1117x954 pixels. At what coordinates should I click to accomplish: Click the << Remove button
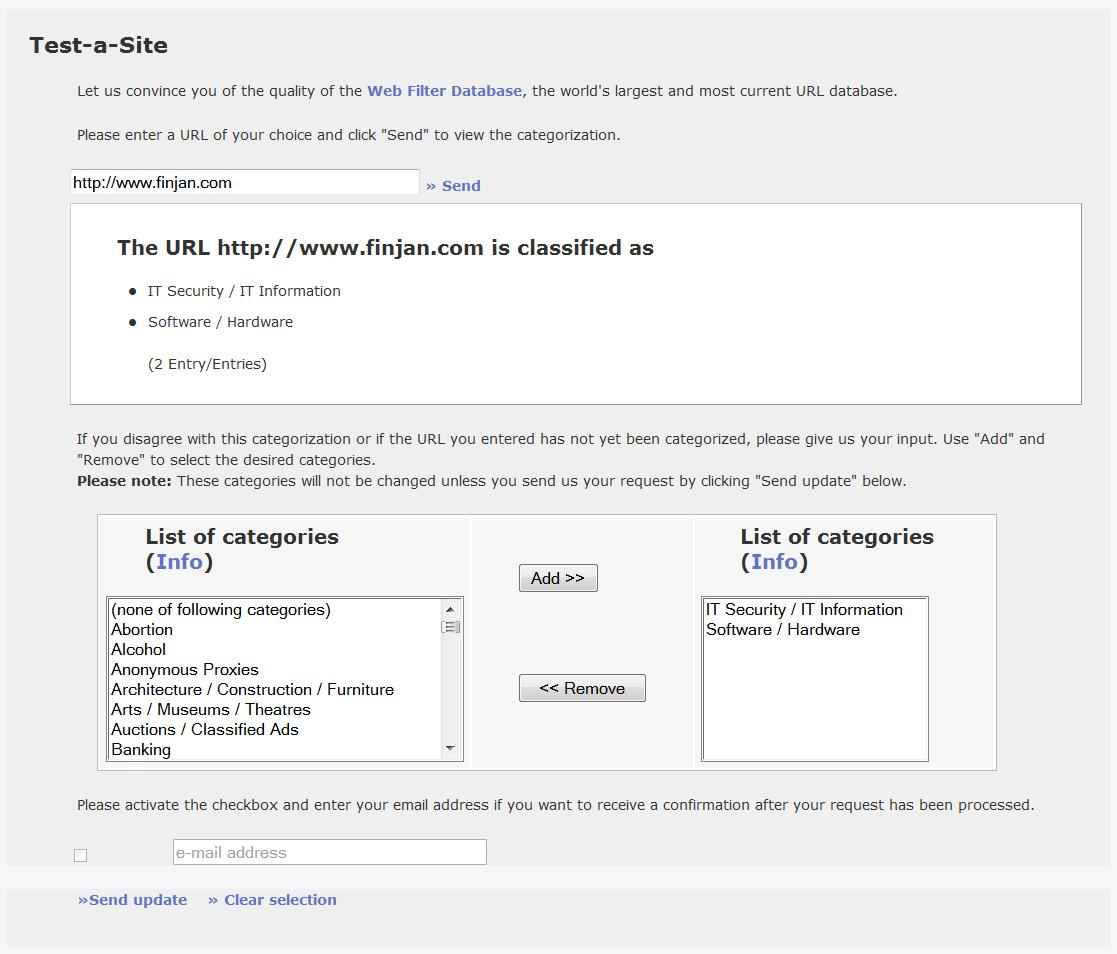coord(582,688)
